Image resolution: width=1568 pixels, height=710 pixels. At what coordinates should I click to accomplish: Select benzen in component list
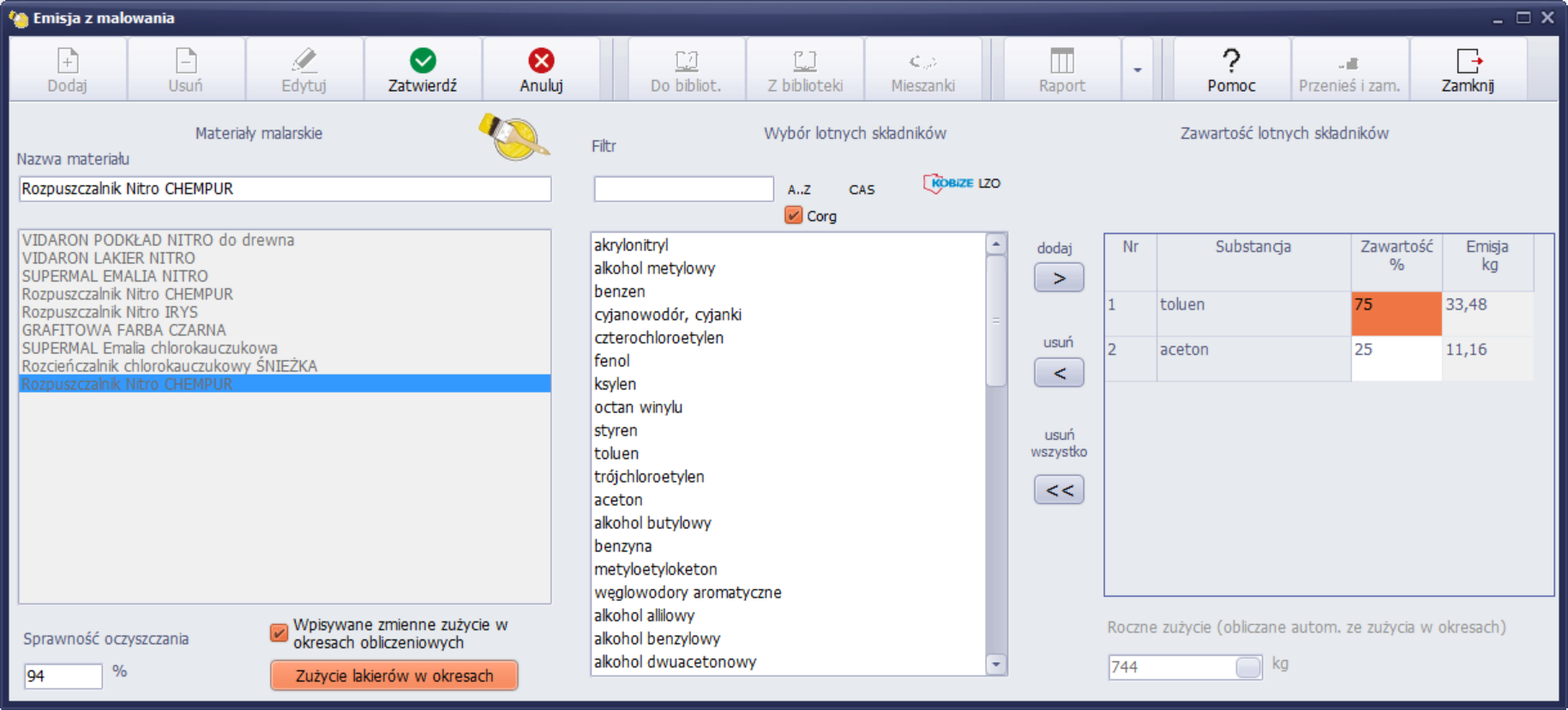click(789, 292)
